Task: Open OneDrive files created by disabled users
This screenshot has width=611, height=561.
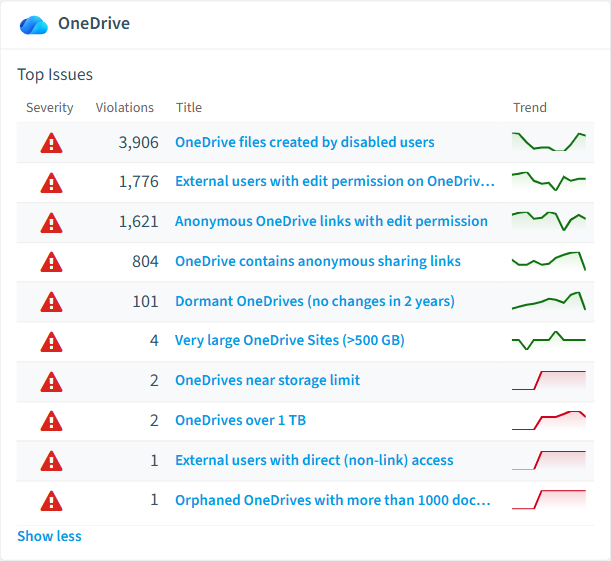Action: pos(305,142)
